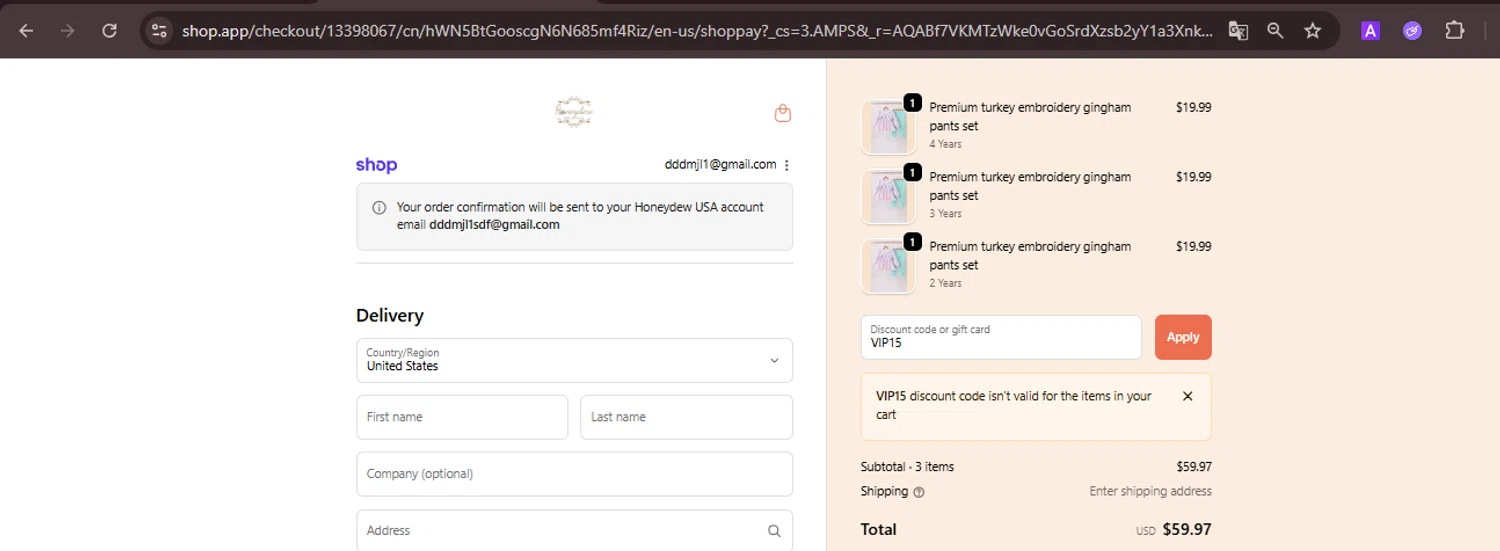Click the dddmjl1@gmail.com account email
Image resolution: width=1500 pixels, height=551 pixels.
720,164
